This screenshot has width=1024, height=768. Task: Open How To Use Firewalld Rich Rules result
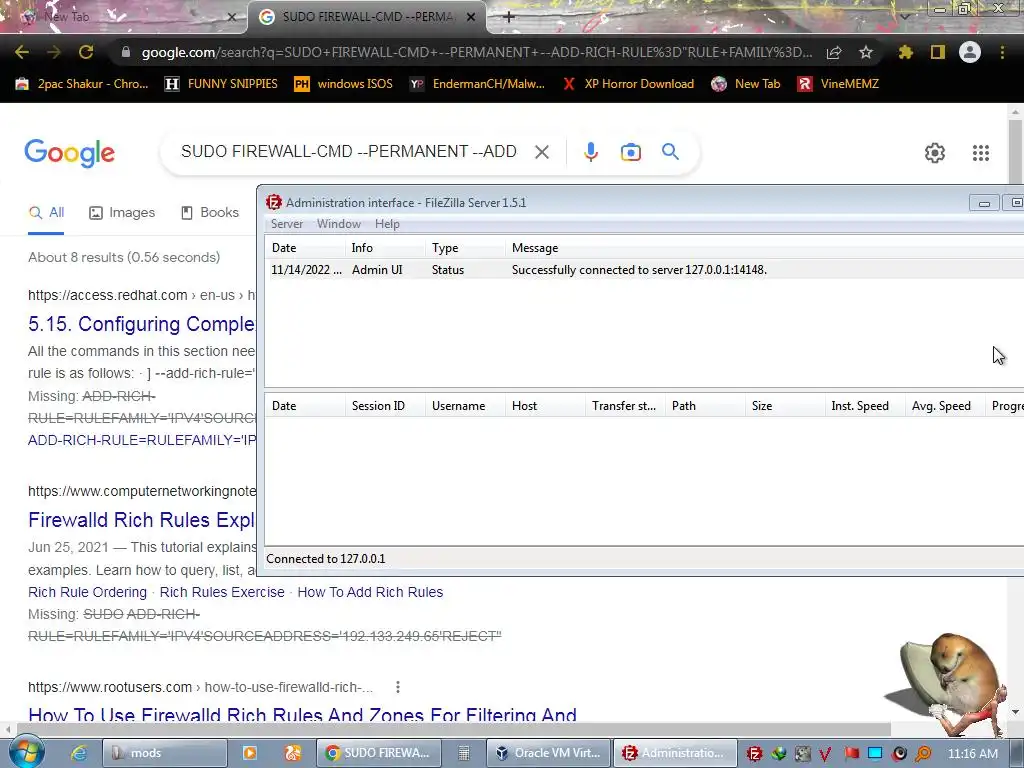302,713
